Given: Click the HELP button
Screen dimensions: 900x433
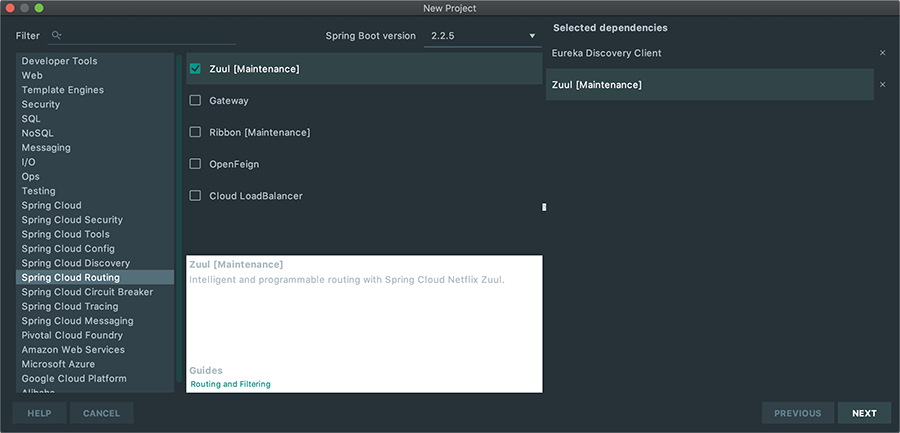Looking at the screenshot, I should pos(39,413).
